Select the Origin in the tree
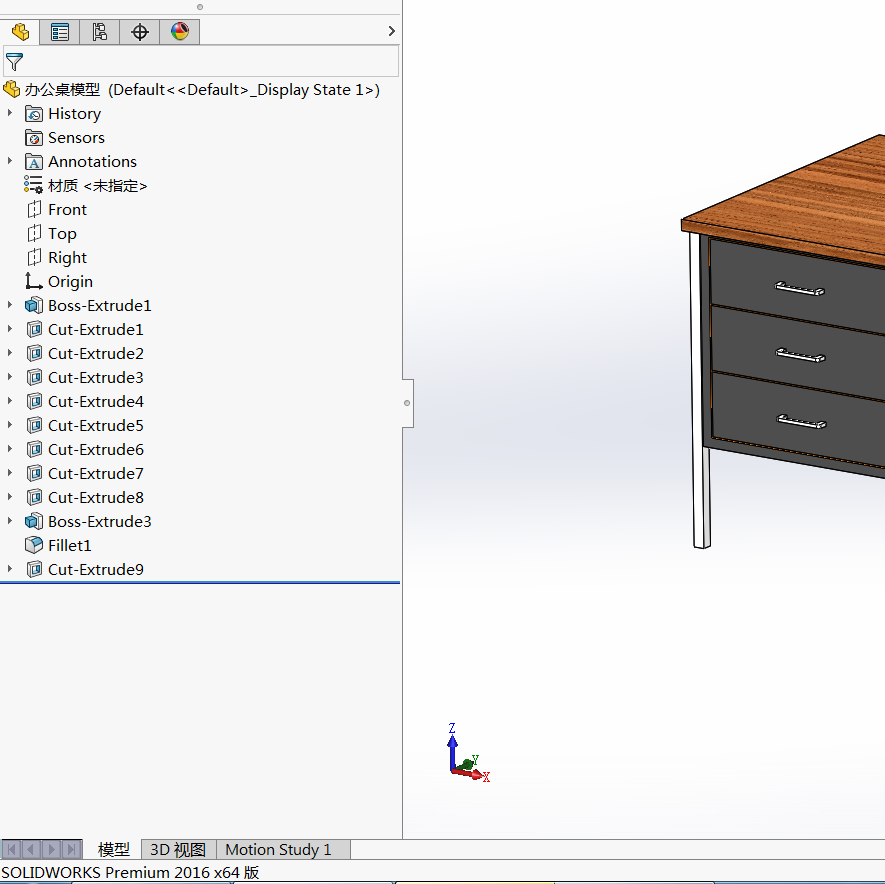This screenshot has height=884, width=885. [x=70, y=282]
